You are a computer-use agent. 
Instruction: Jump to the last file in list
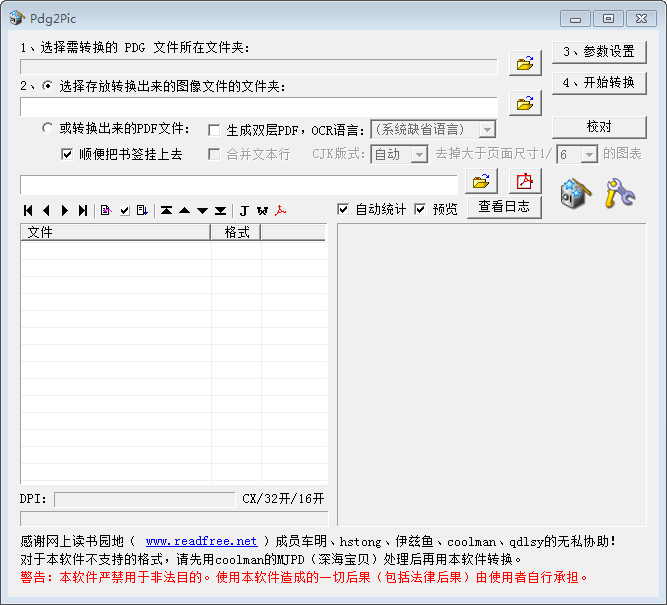point(82,211)
